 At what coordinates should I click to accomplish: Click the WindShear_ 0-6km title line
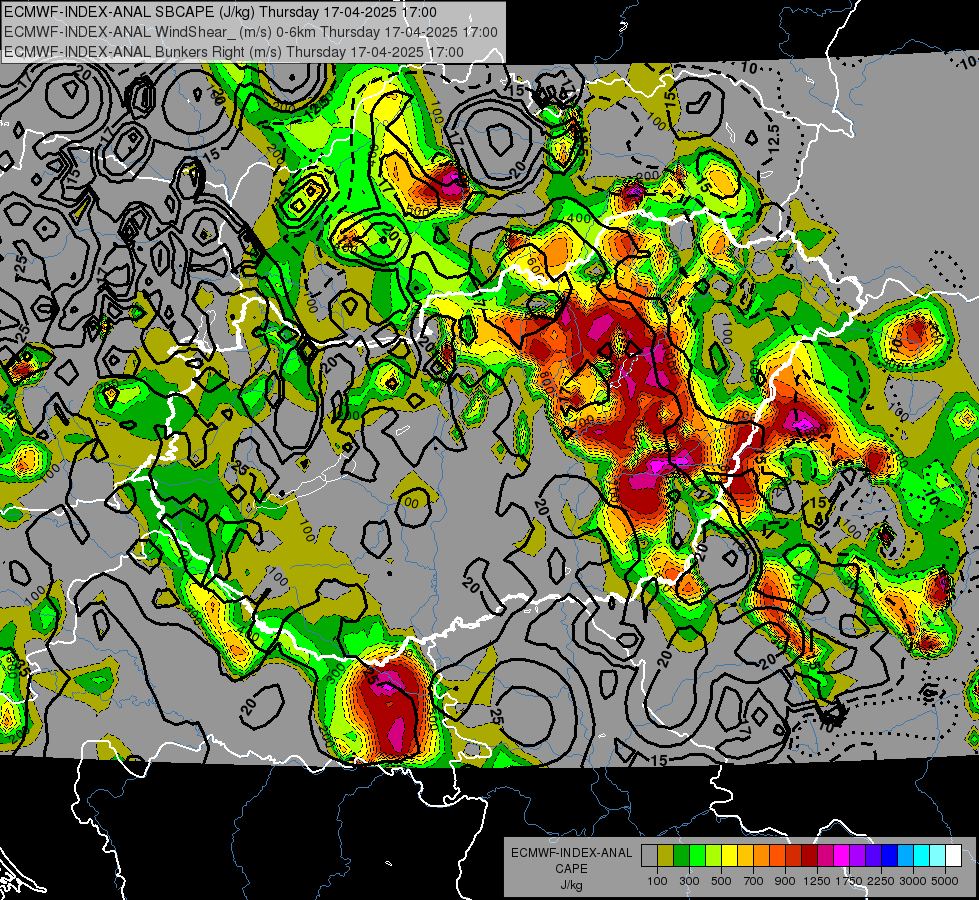250,32
